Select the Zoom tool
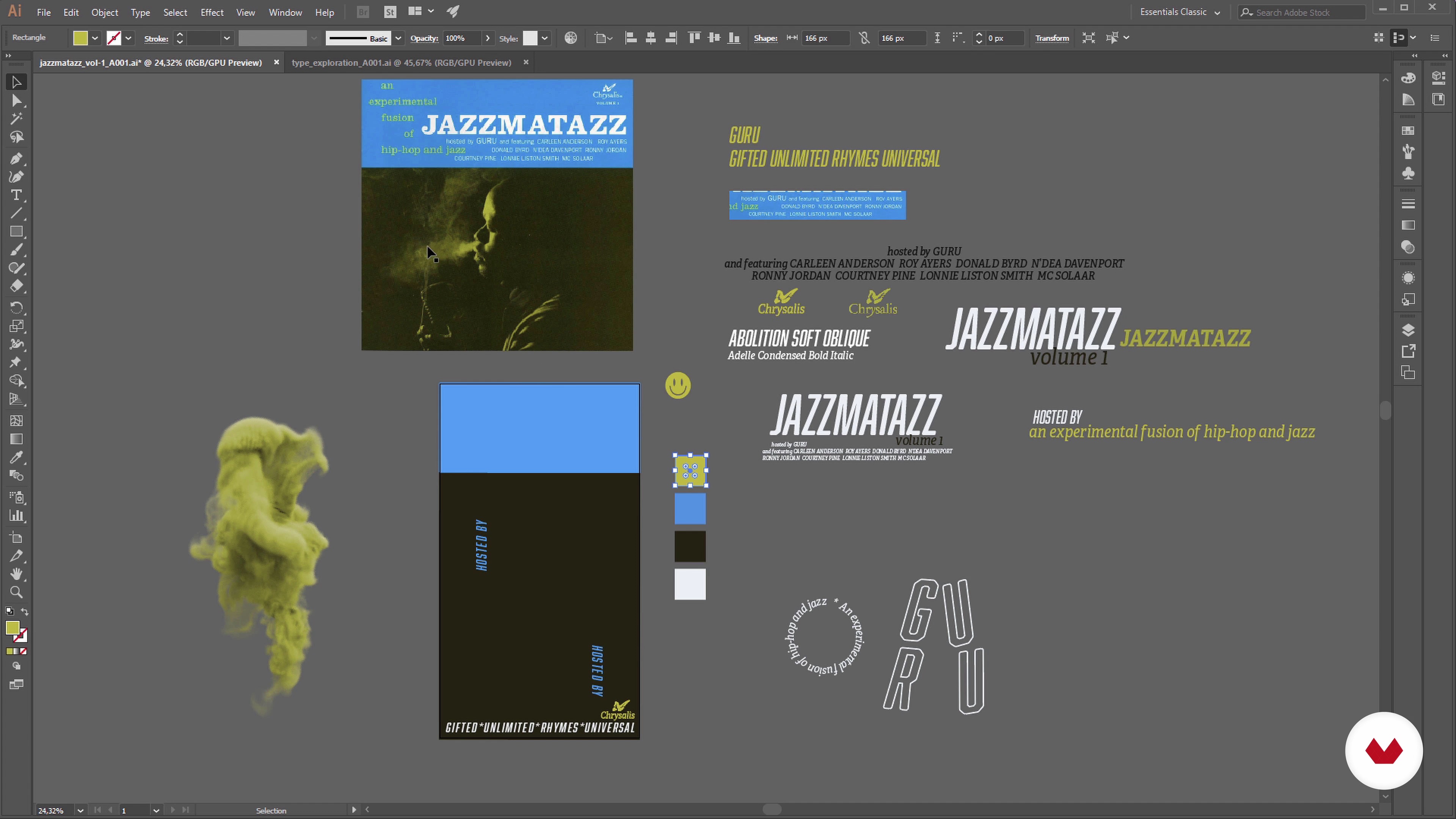This screenshot has height=819, width=1456. click(x=16, y=592)
